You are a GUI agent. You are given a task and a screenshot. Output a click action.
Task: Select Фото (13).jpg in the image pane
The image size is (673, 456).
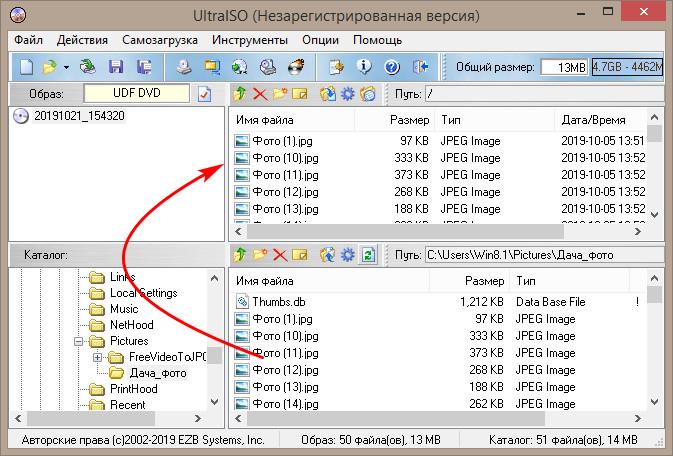[x=285, y=209]
